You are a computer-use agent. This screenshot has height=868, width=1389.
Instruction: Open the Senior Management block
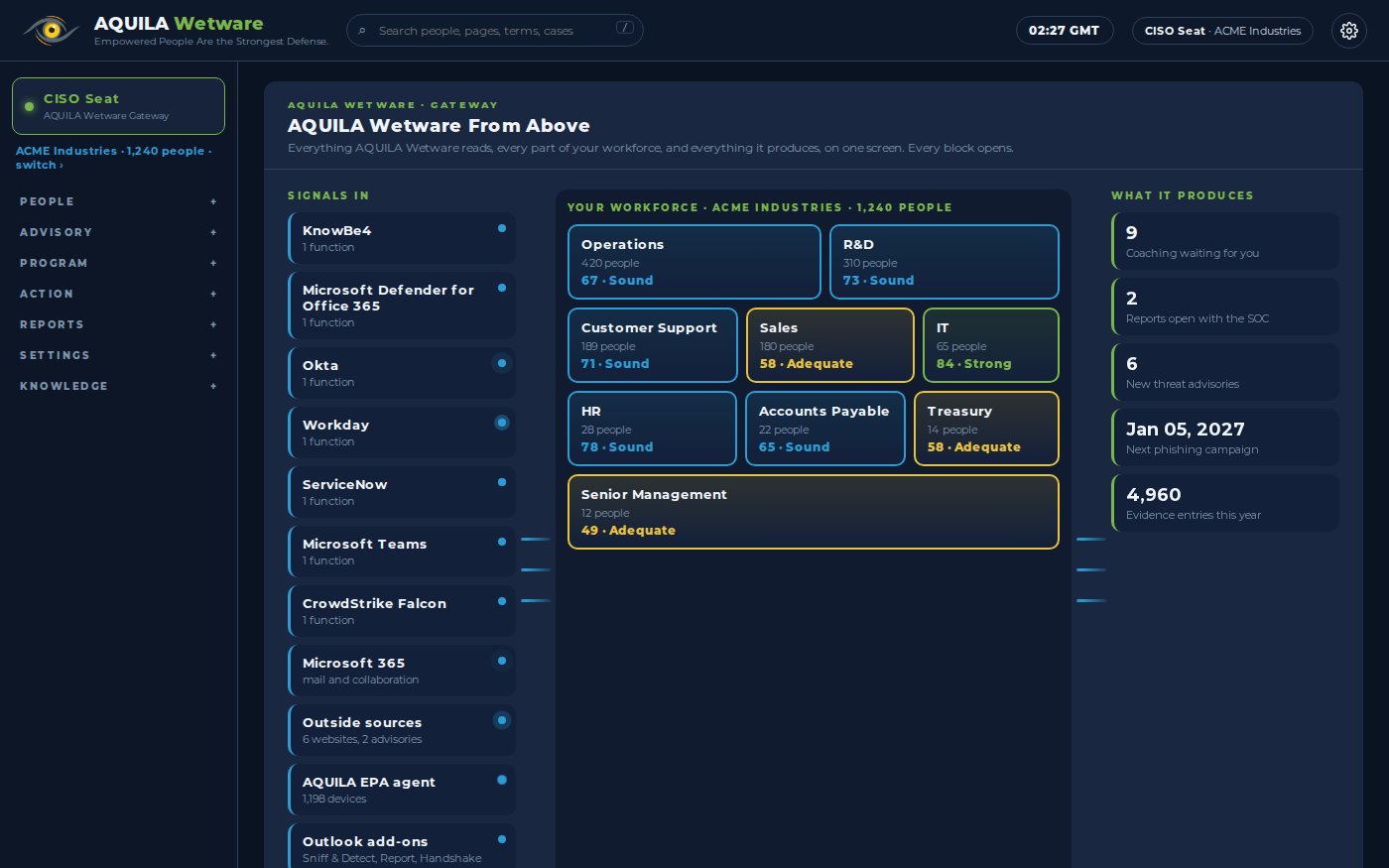coord(814,512)
